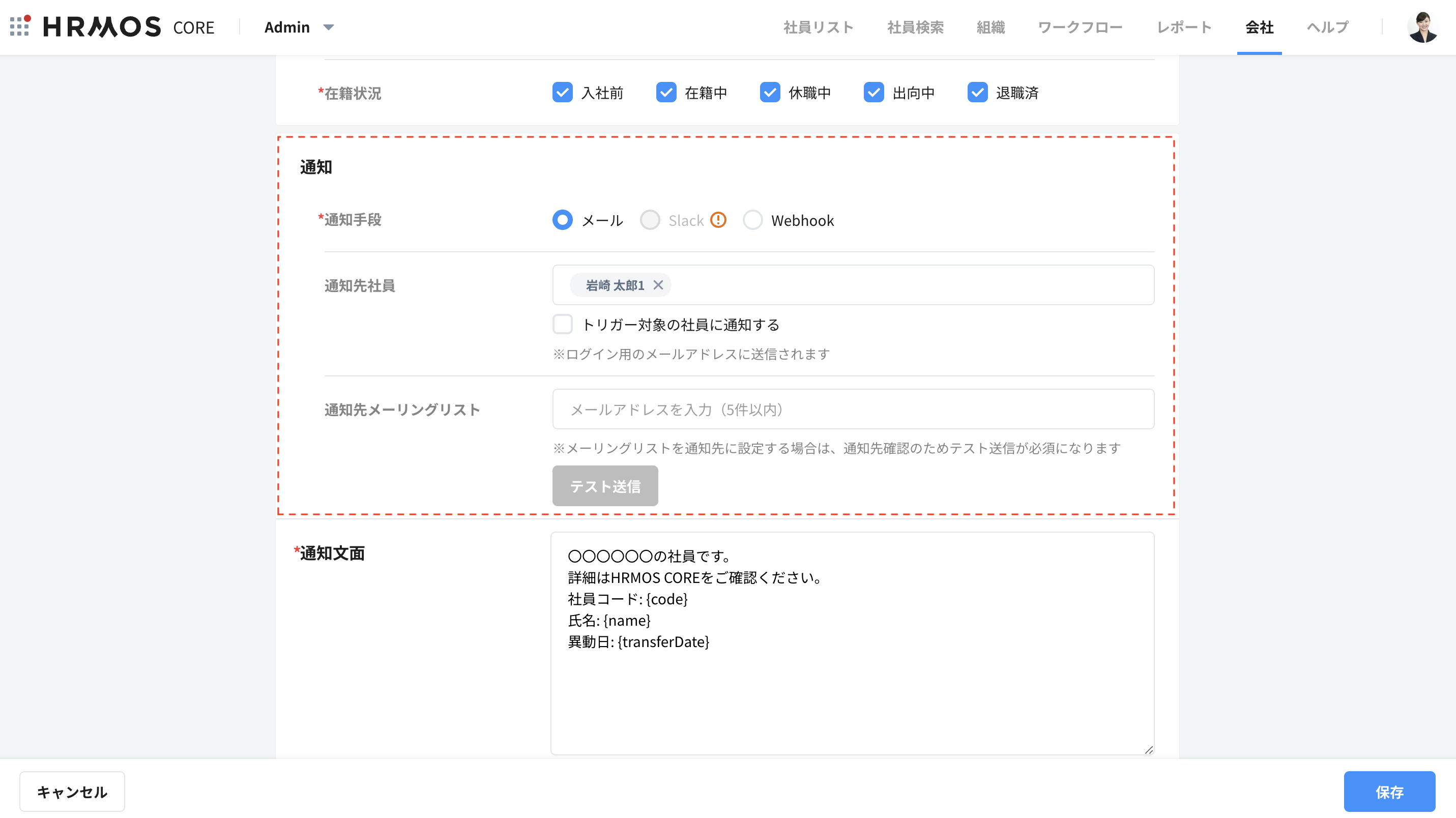Click the 保存 button
1456x818 pixels.
click(x=1389, y=792)
